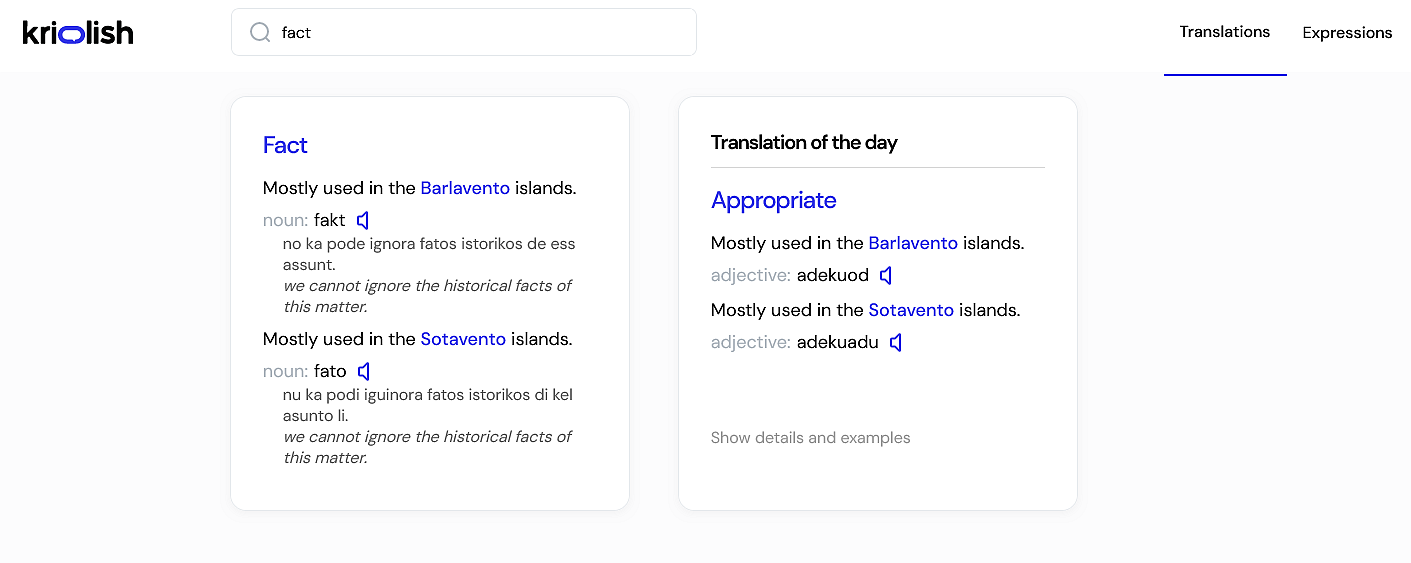This screenshot has height=563, width=1411.
Task: Select the Sotavento translation word "adekuadu"
Action: 837,343
